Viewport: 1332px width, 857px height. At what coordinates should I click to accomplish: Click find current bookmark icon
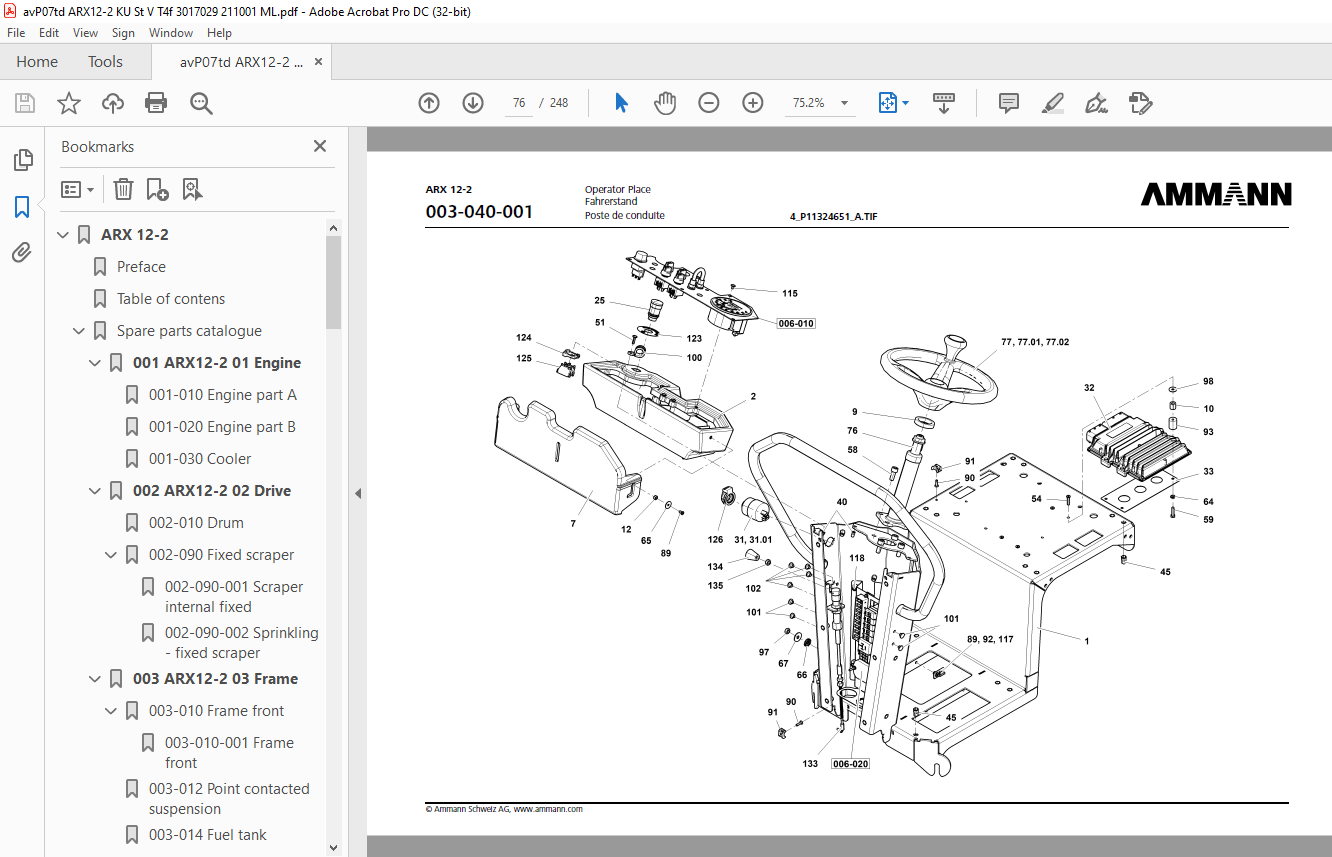(192, 189)
